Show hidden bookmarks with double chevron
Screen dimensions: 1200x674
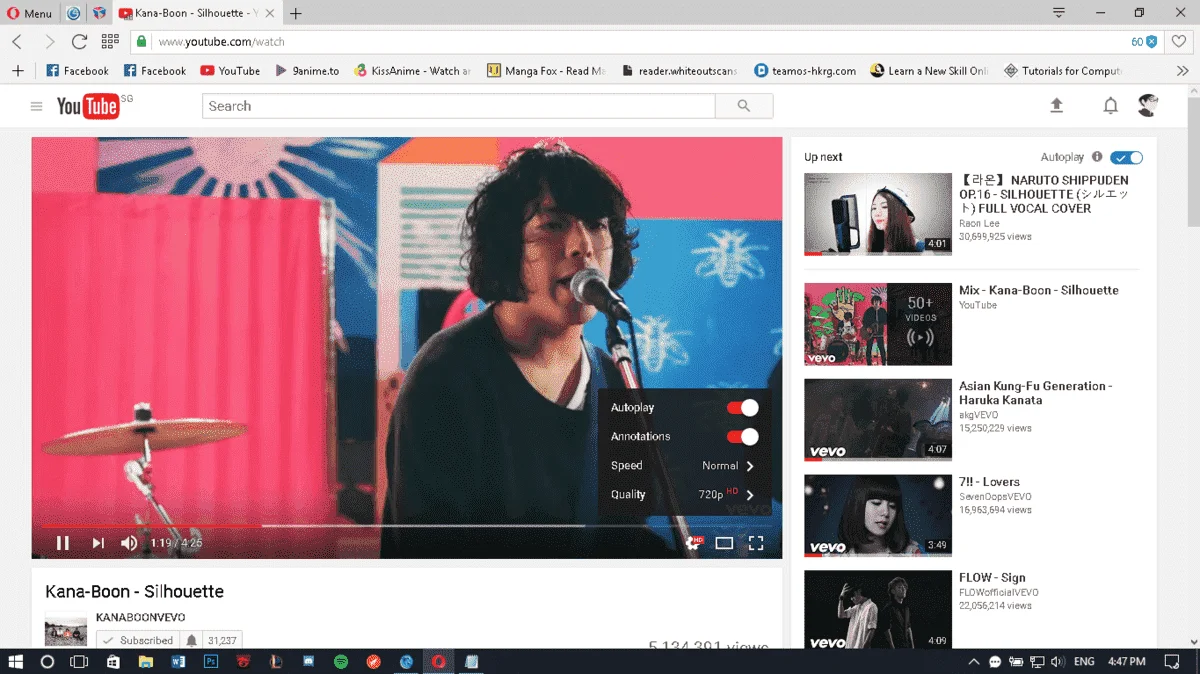[1183, 71]
